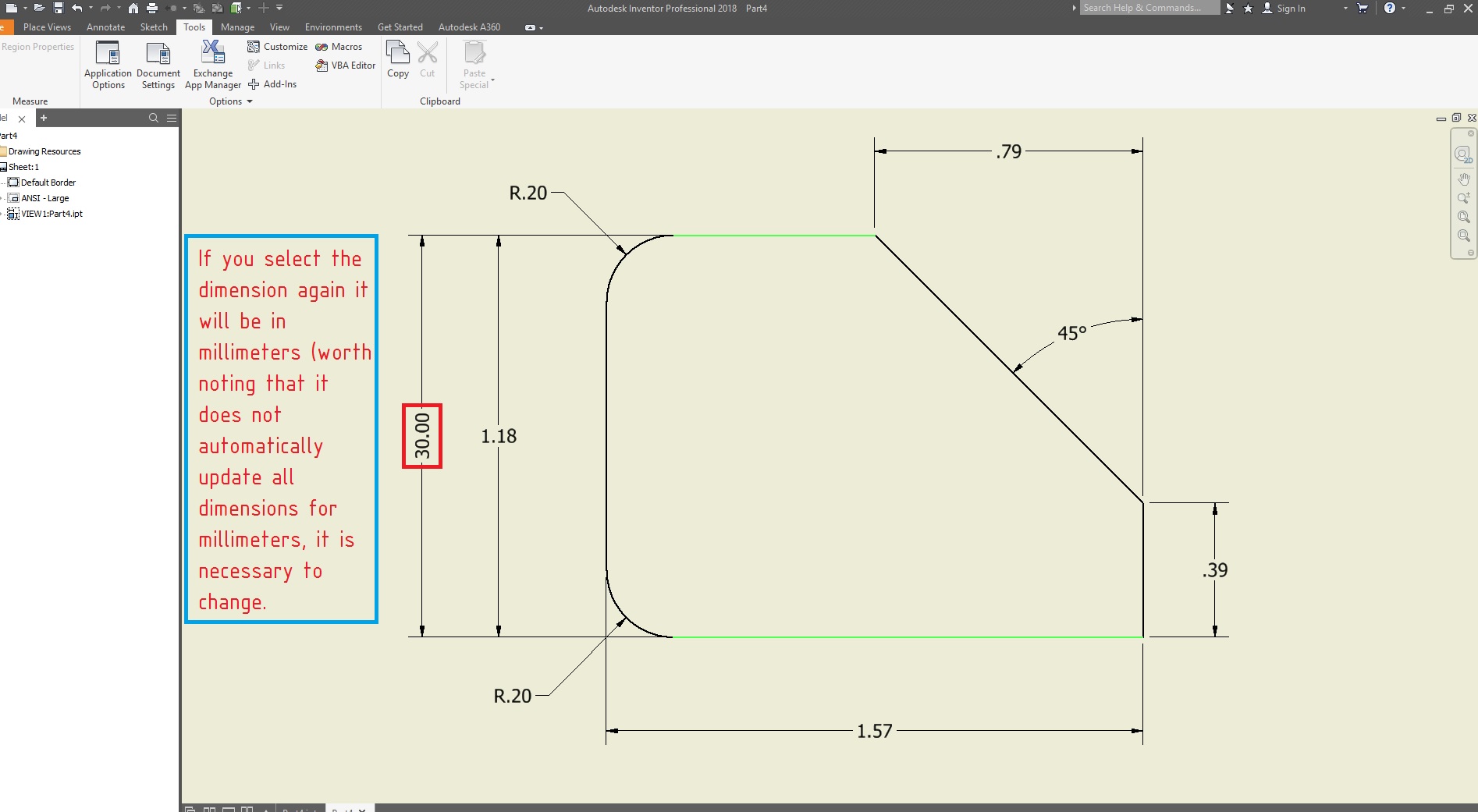Click the Customize button
Image resolution: width=1478 pixels, height=812 pixels.
point(277,46)
